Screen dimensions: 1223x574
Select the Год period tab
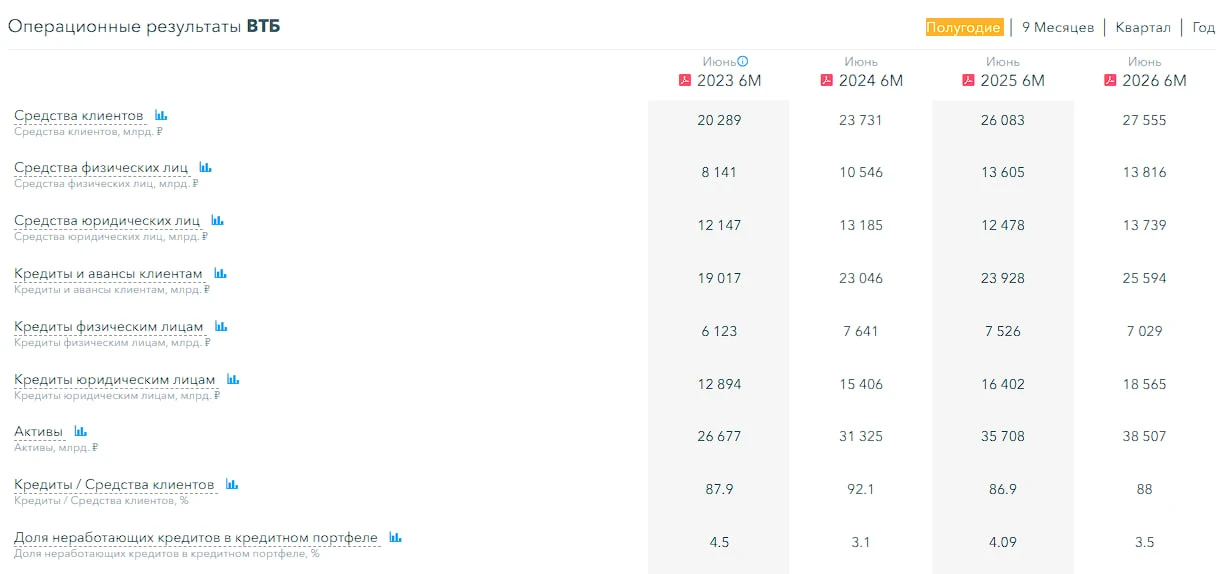click(x=1204, y=27)
